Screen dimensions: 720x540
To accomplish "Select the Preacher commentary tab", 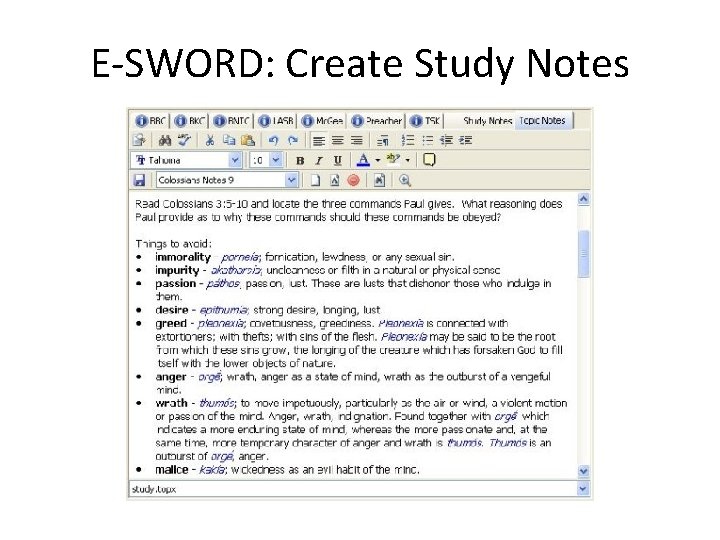I will click(x=376, y=121).
